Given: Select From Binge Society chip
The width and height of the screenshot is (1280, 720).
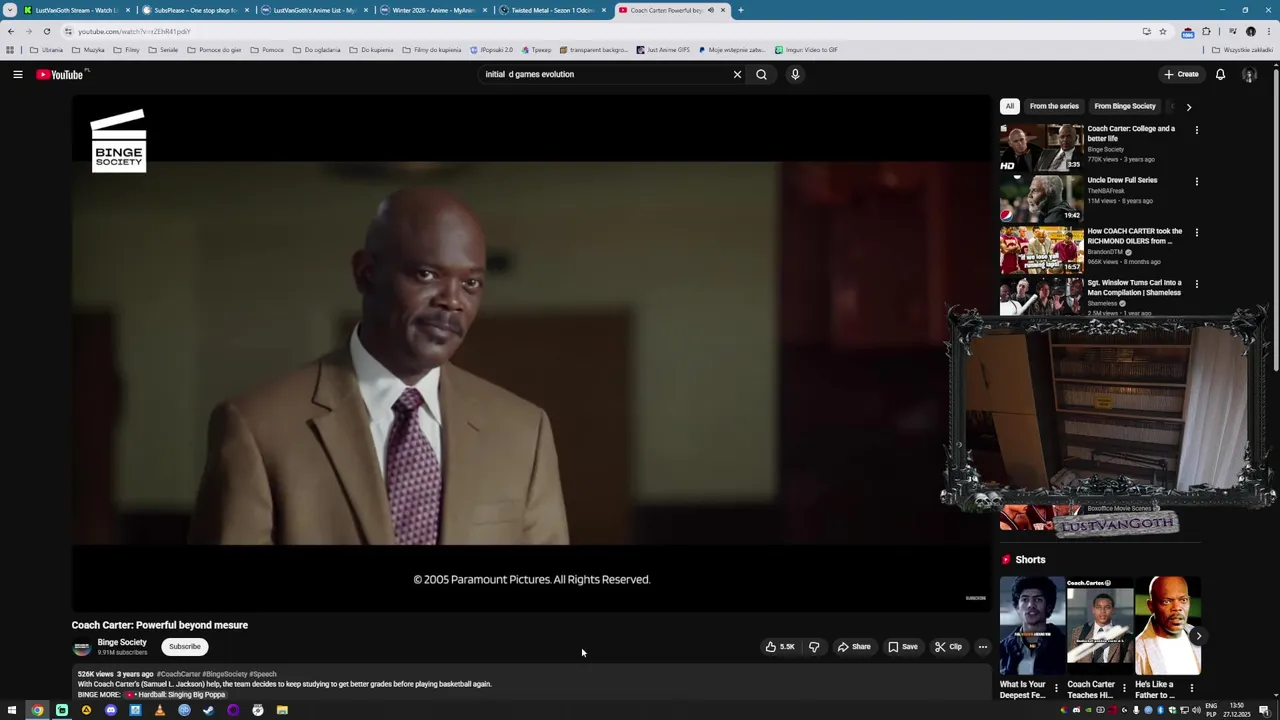Looking at the screenshot, I should coord(1125,106).
